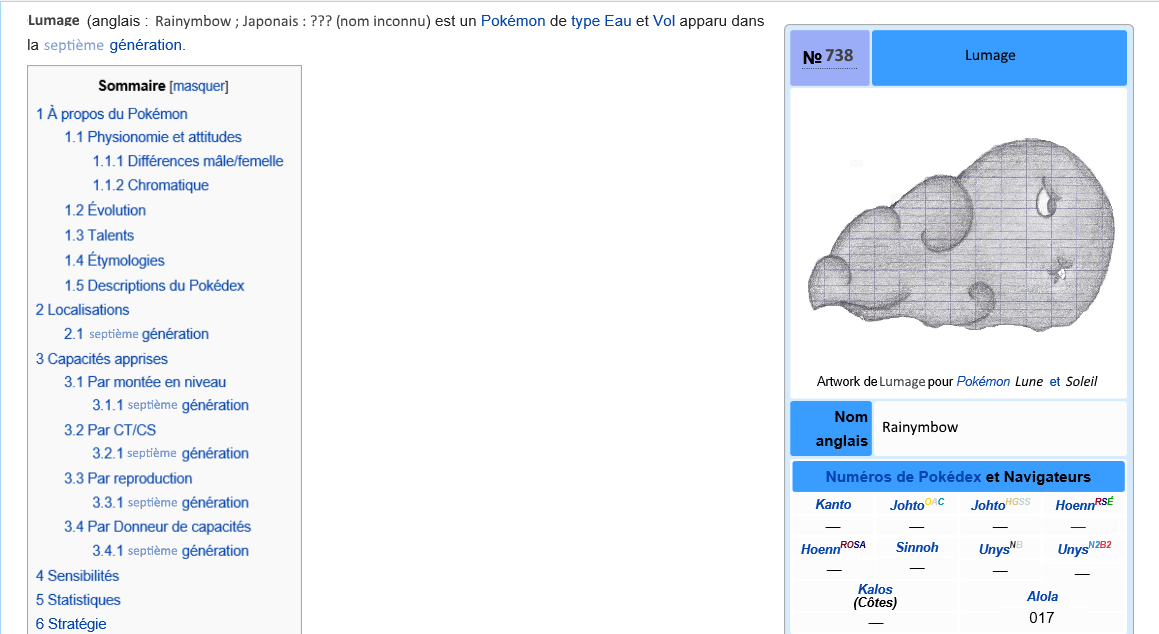Screen dimensions: 1159x634
Task: Open the Unys N2B2 Pokédex link
Action: 1084,548
